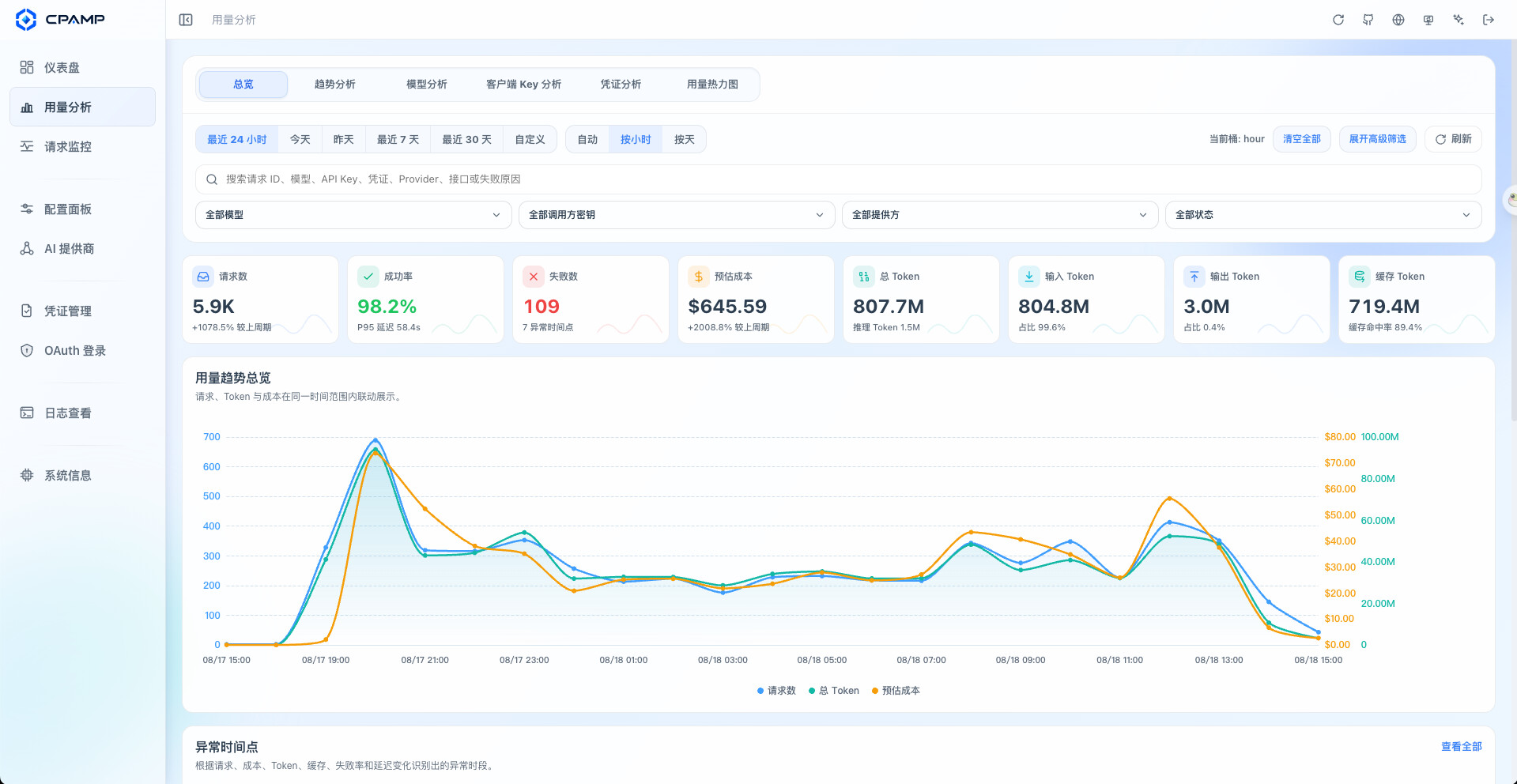
Task: Open the 用量热力图 tab
Action: [712, 85]
